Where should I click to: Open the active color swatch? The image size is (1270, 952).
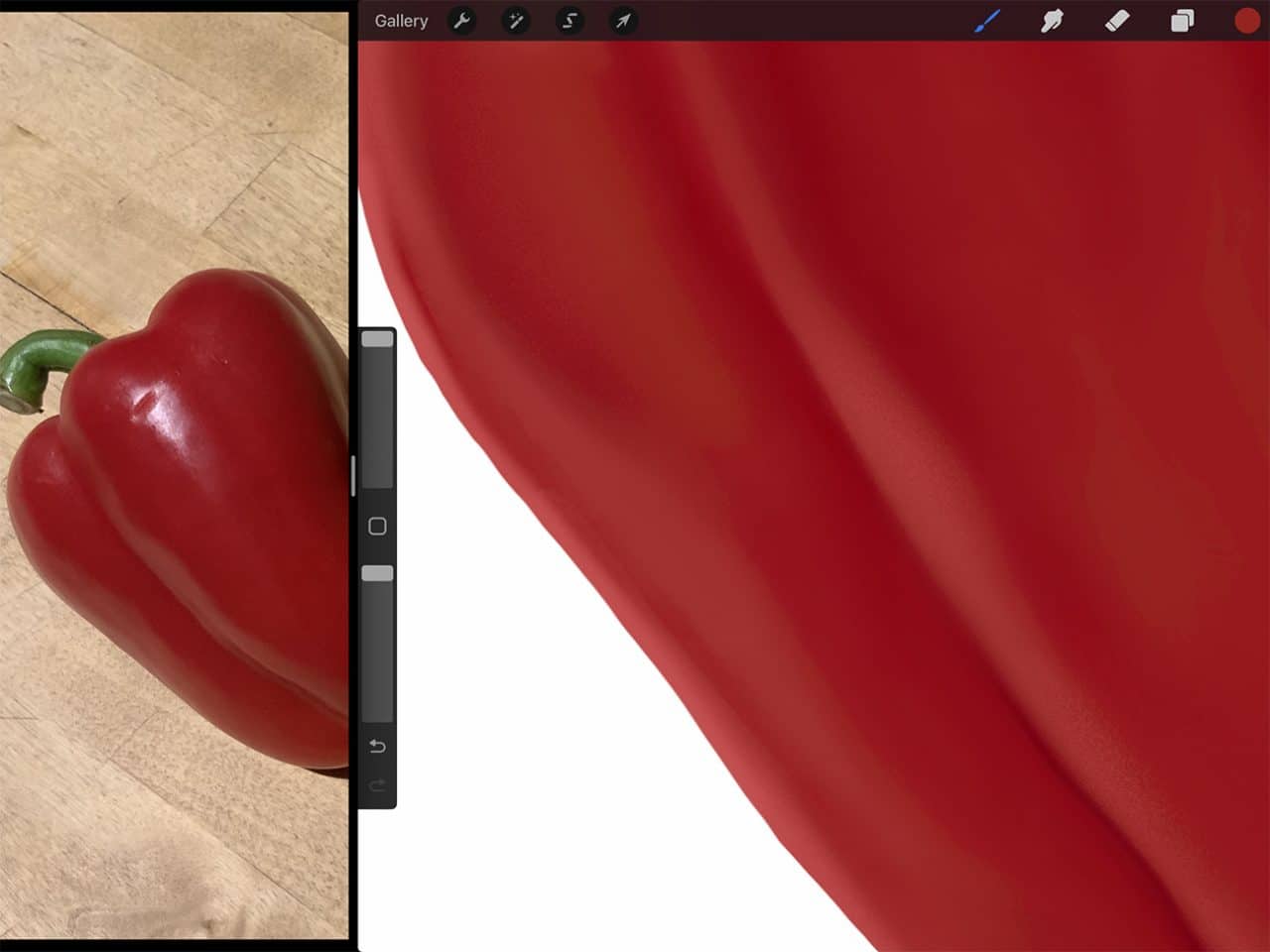[x=1246, y=21]
